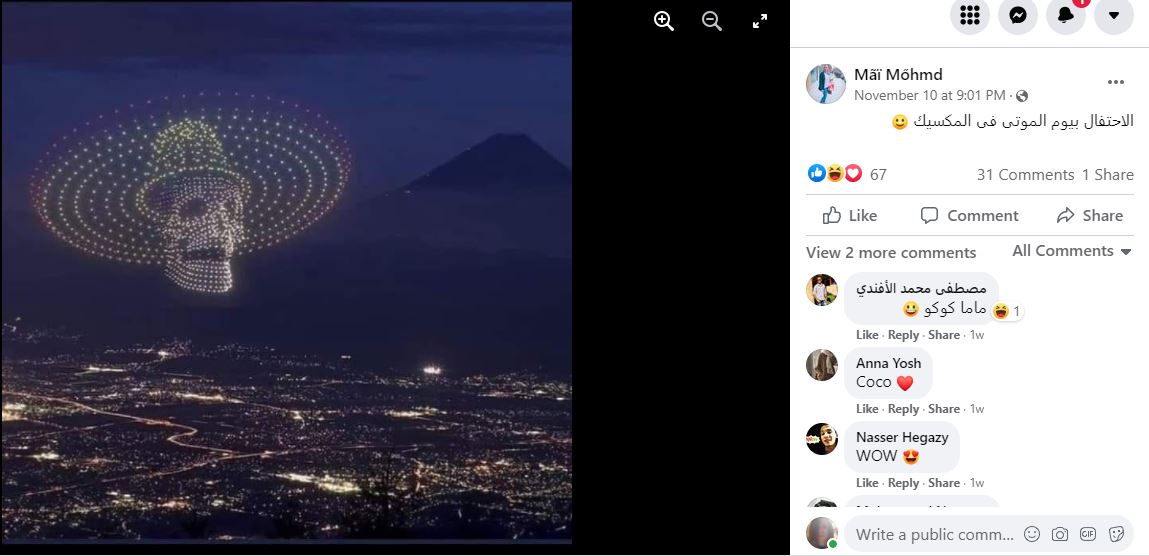Viewport: 1149px width, 556px height.
Task: View 2 more comments
Action: click(890, 252)
